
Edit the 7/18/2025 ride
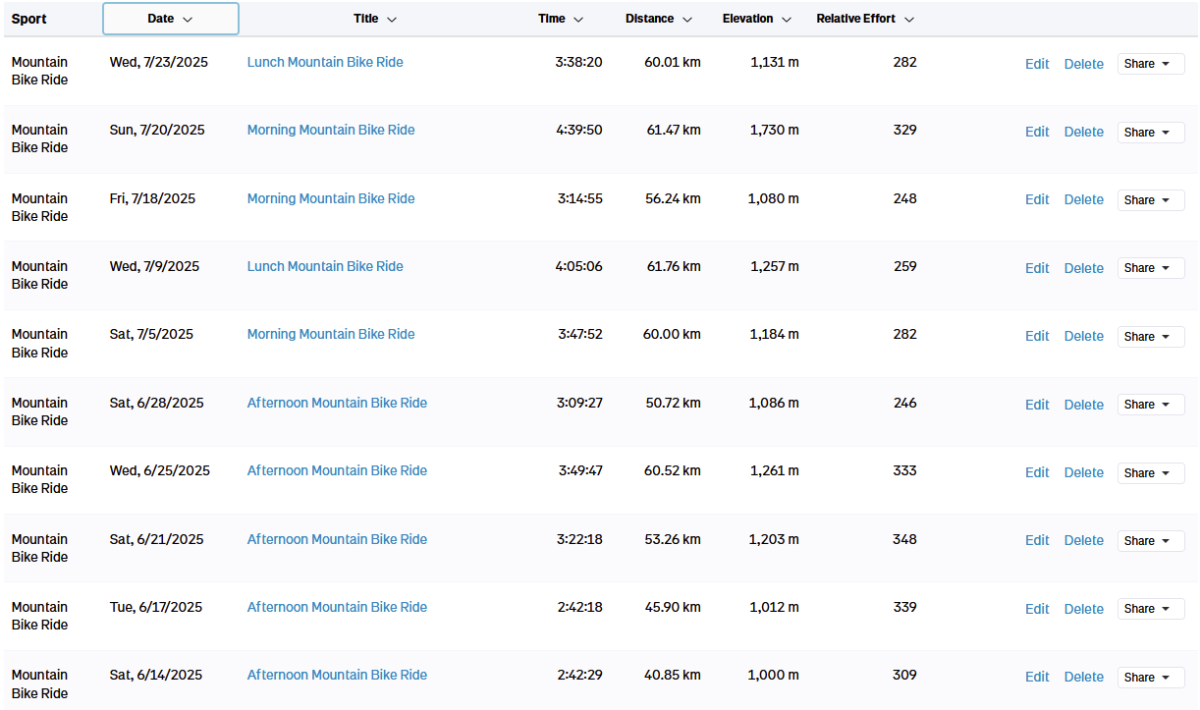tap(1037, 200)
